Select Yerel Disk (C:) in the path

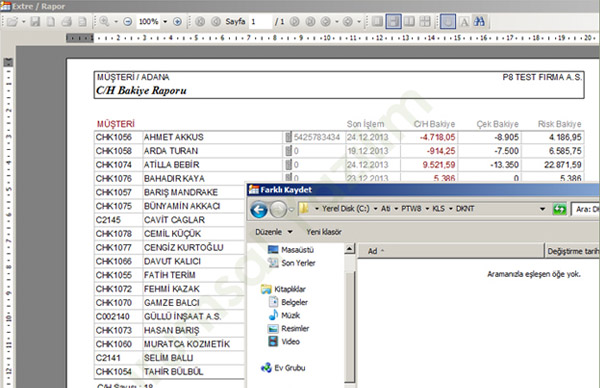[x=346, y=209]
